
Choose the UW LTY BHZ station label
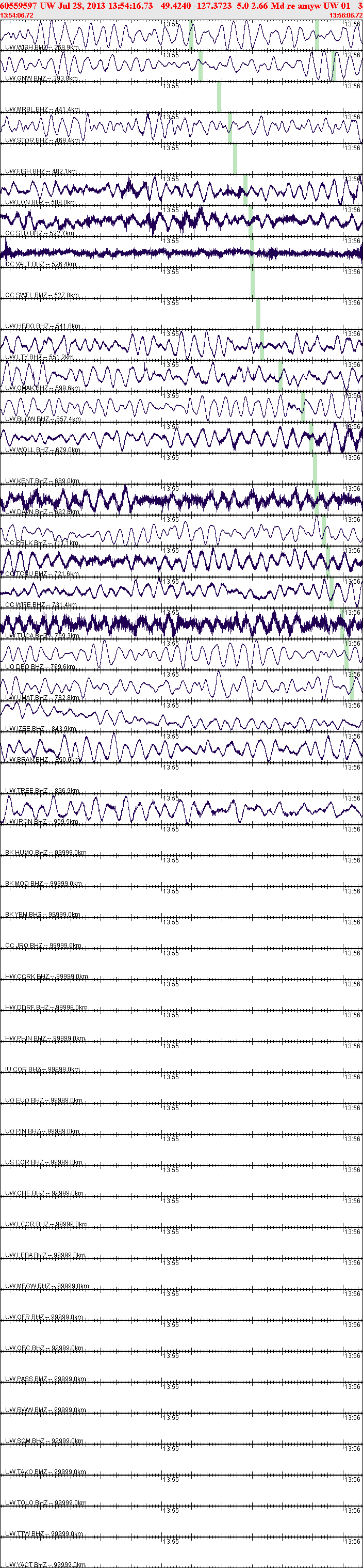pyautogui.click(x=40, y=357)
